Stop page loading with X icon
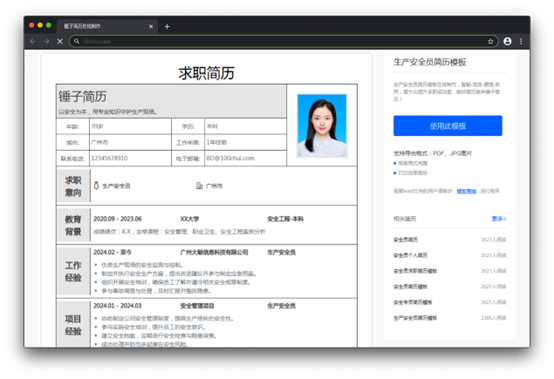 60,41
